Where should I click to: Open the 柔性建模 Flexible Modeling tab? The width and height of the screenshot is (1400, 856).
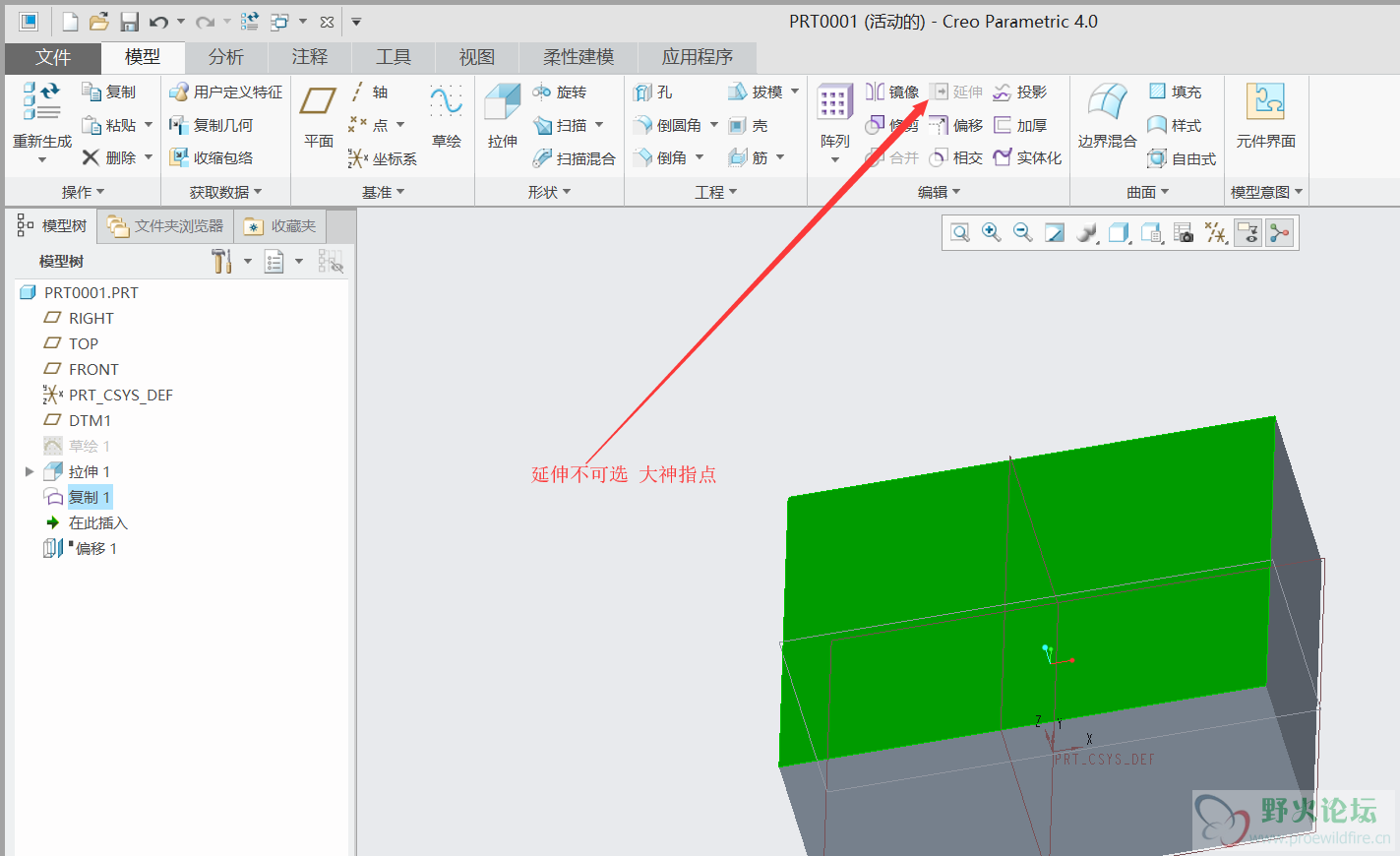[578, 57]
